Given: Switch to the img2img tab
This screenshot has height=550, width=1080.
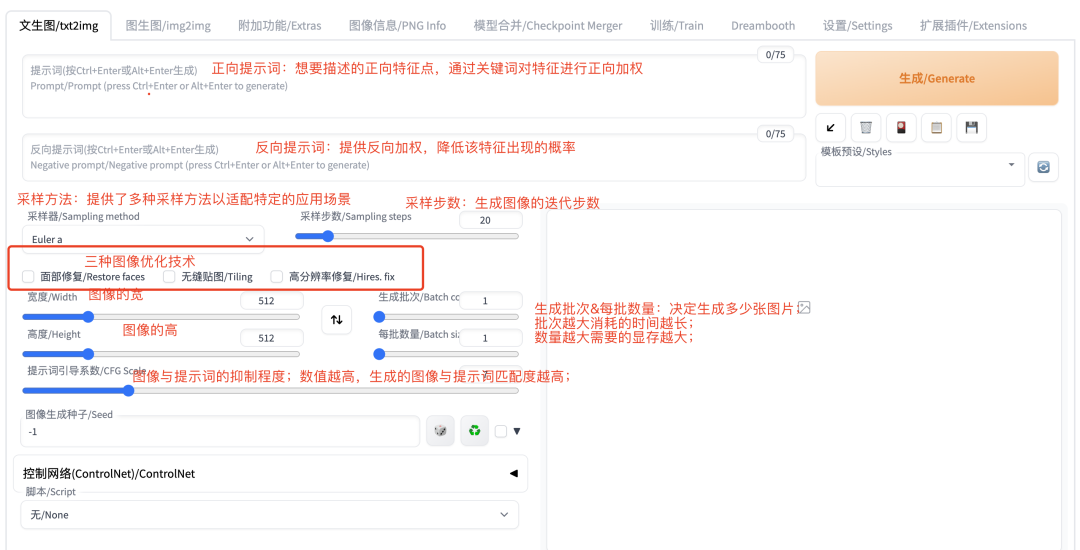Looking at the screenshot, I should point(168,25).
